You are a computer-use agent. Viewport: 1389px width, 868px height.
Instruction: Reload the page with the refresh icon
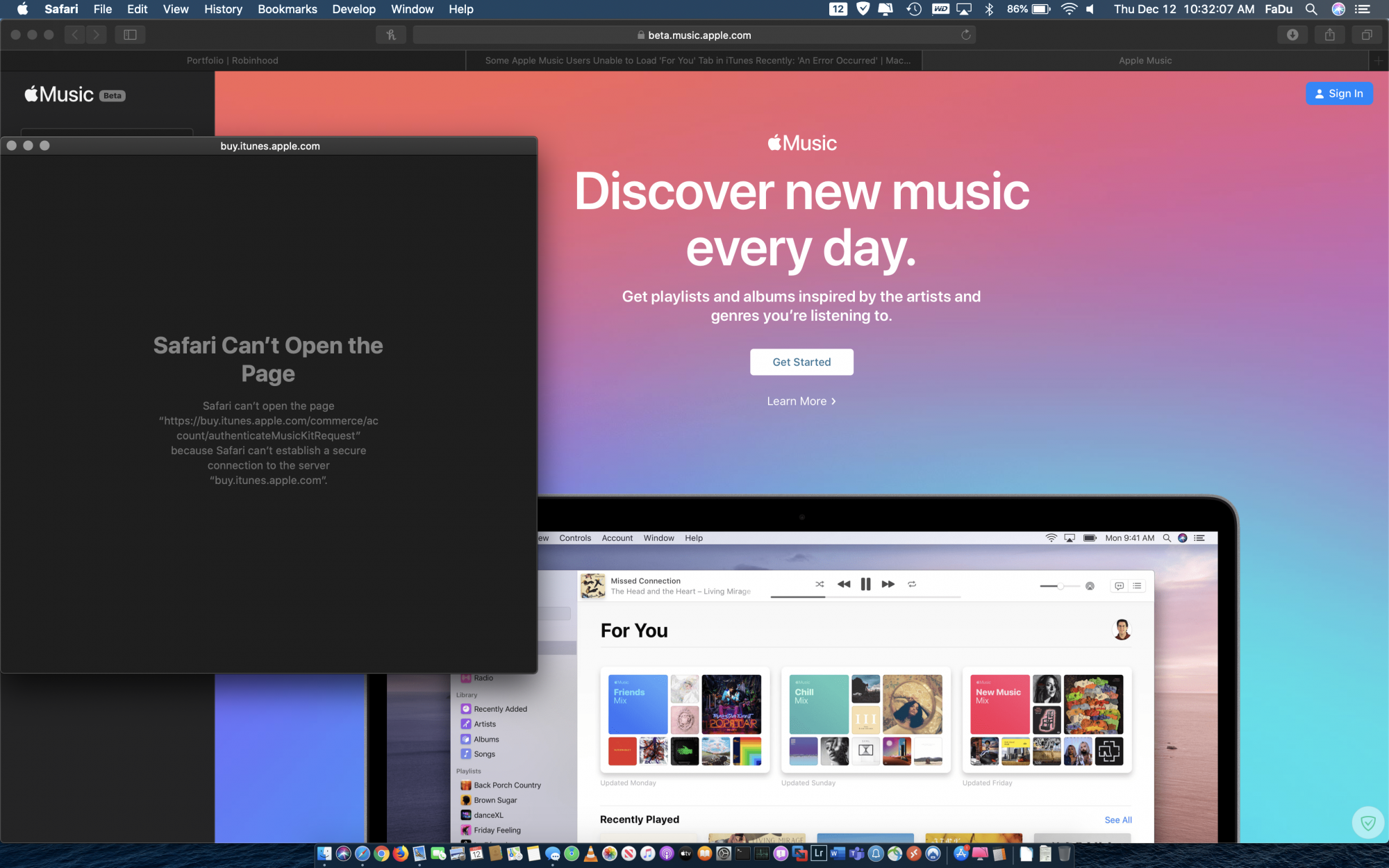(x=965, y=35)
